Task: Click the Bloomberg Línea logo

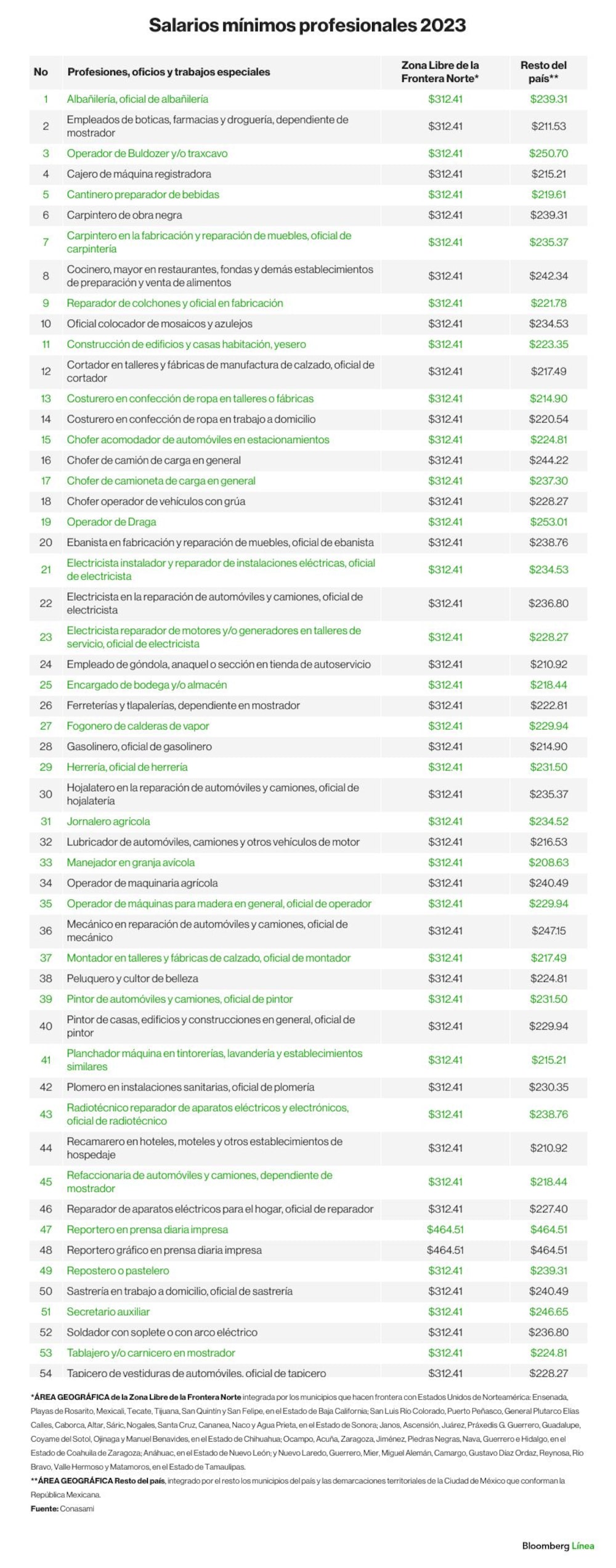Action: click(x=558, y=1545)
